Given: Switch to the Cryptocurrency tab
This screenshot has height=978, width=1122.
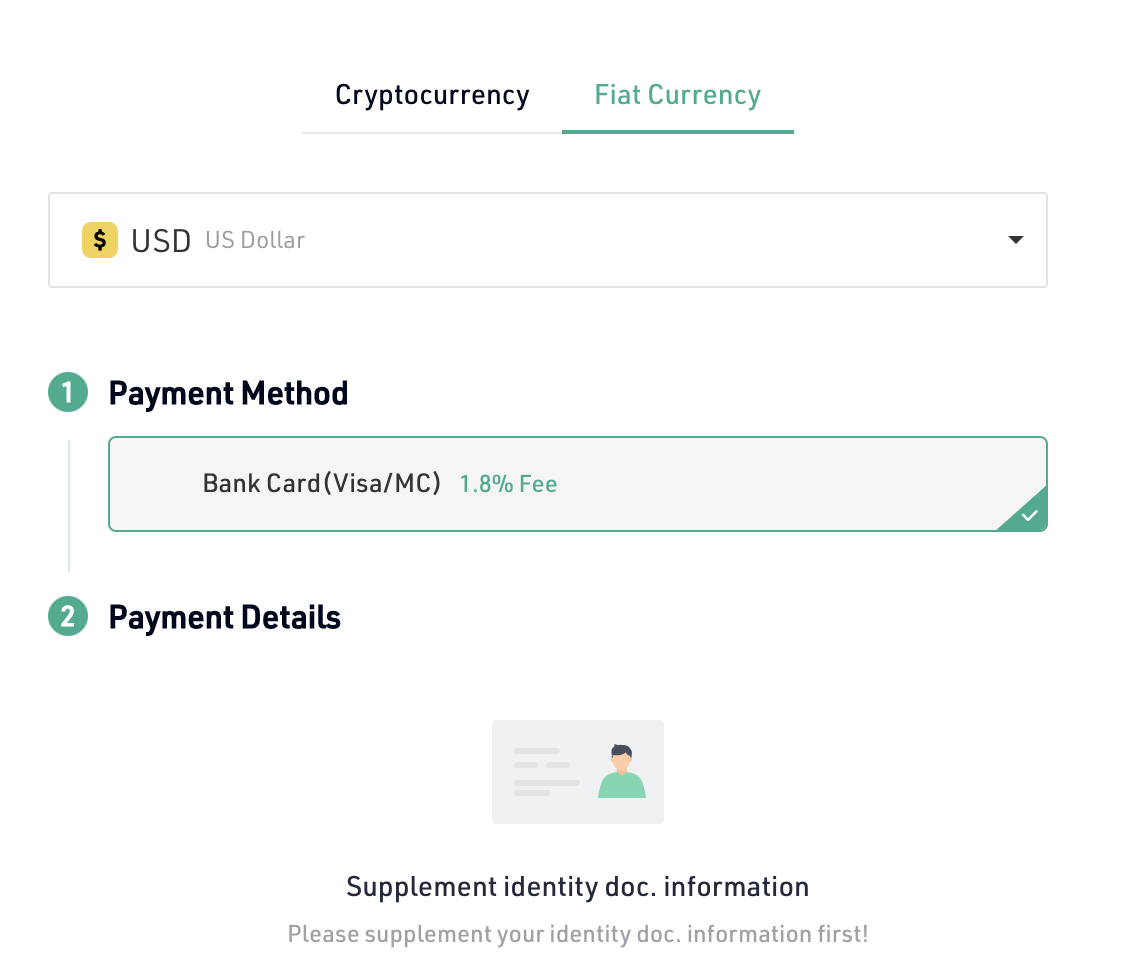Looking at the screenshot, I should pyautogui.click(x=432, y=96).
